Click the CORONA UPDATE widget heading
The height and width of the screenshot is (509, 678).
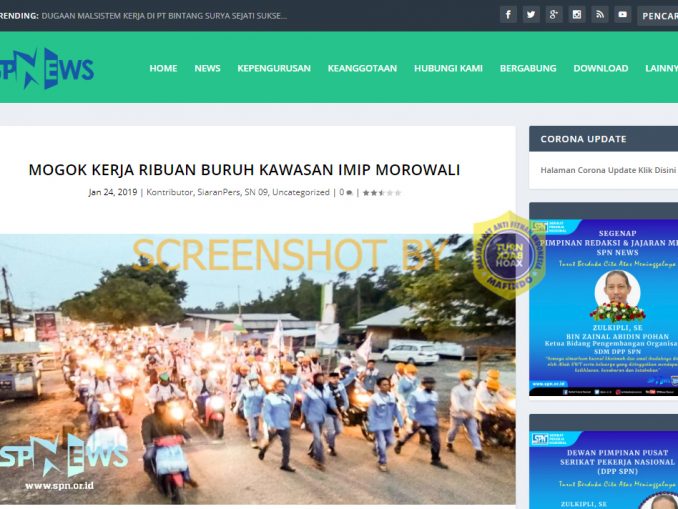click(583, 139)
